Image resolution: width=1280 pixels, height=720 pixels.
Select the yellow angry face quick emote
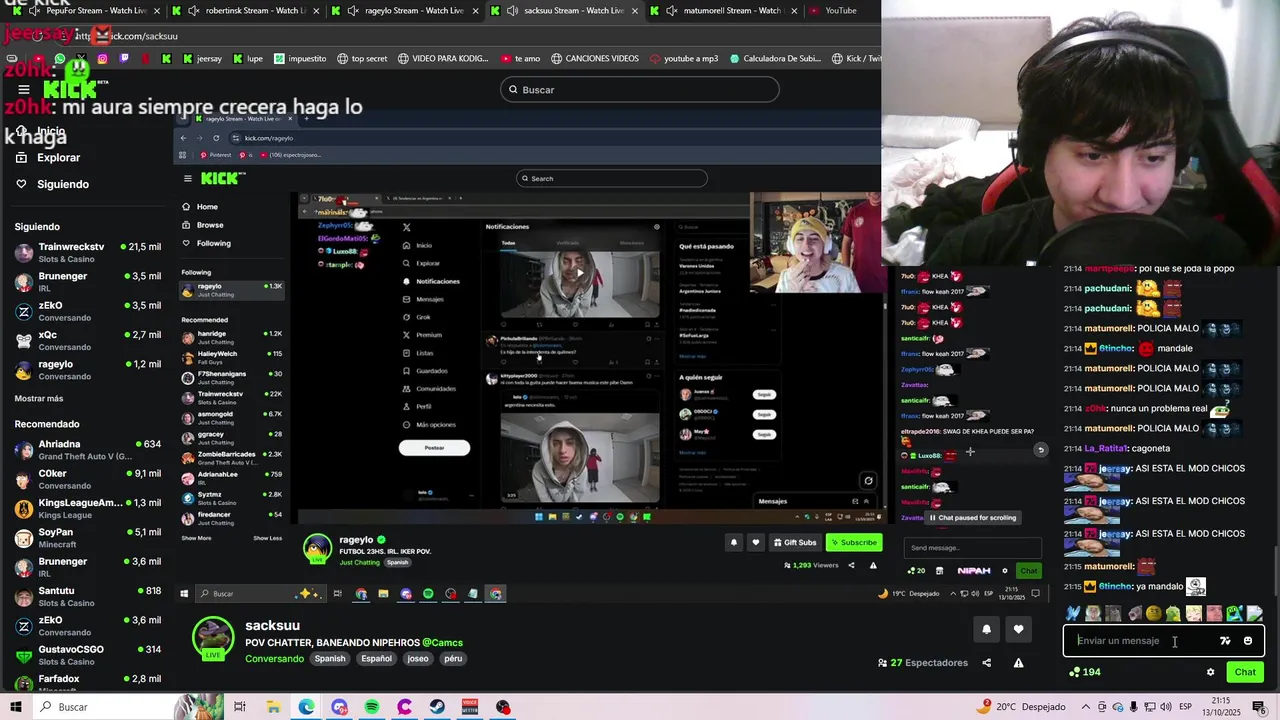tap(1153, 613)
